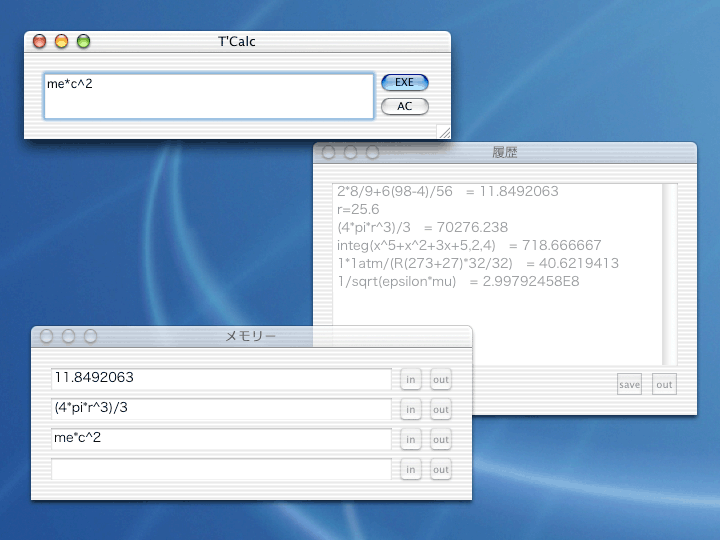Viewport: 720px width, 540px height.
Task: Click the third zoom button of メモリー window
Action: [x=90, y=336]
